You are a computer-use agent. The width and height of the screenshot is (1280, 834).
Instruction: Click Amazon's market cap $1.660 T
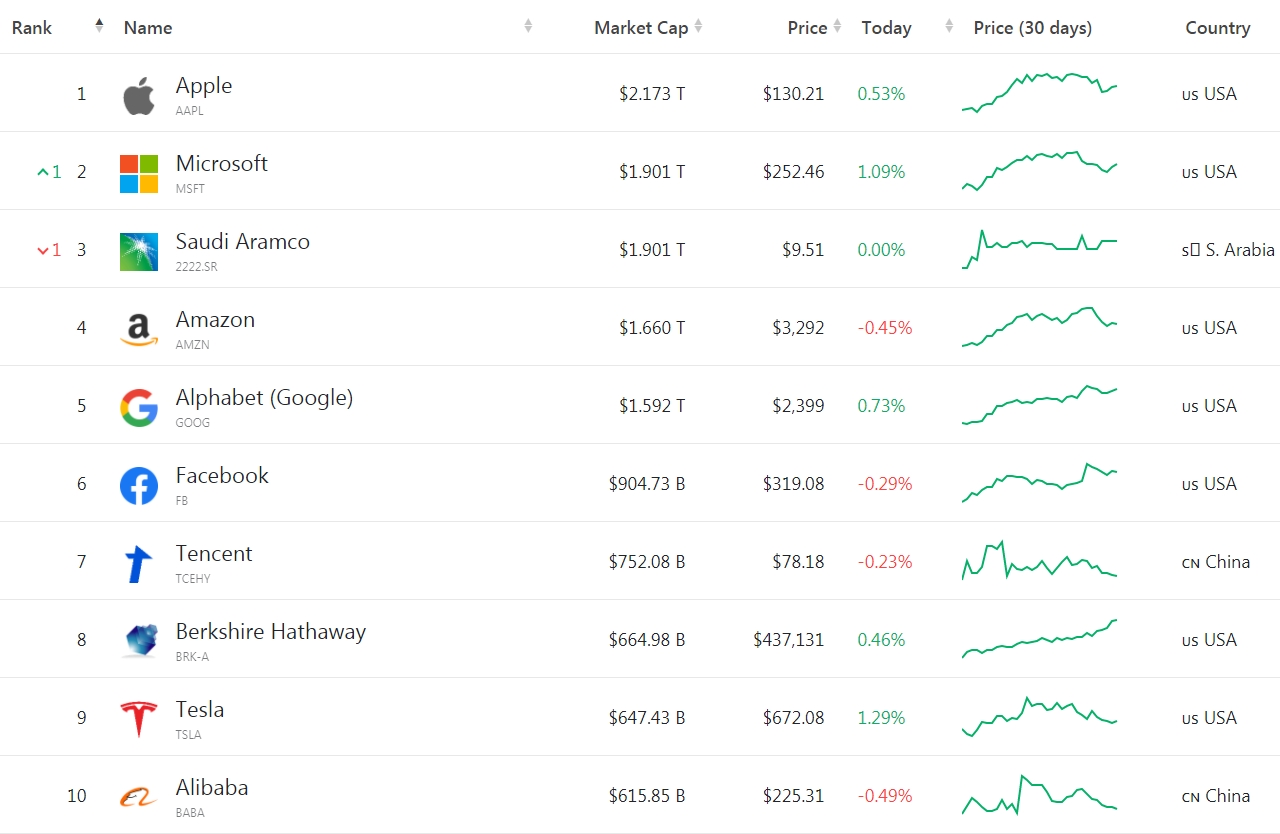[x=652, y=328]
